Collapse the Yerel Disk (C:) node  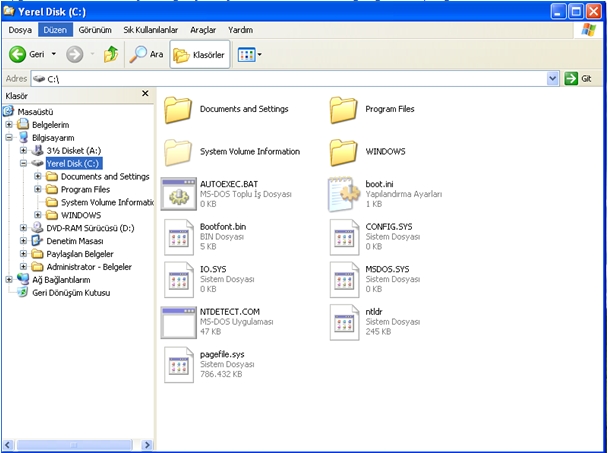23,163
